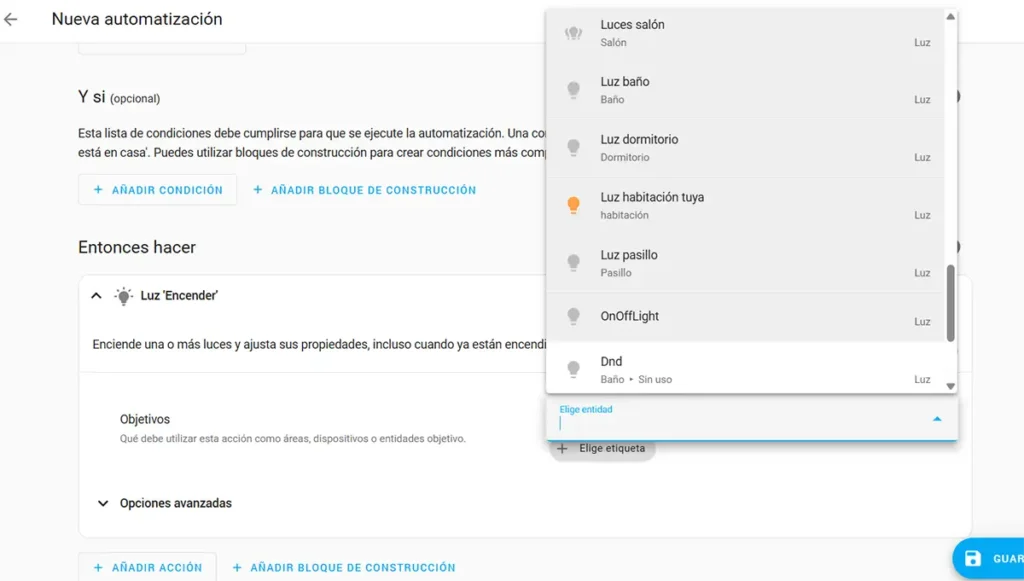
Task: Click the Luz pasillo bulb icon
Action: coord(573,263)
